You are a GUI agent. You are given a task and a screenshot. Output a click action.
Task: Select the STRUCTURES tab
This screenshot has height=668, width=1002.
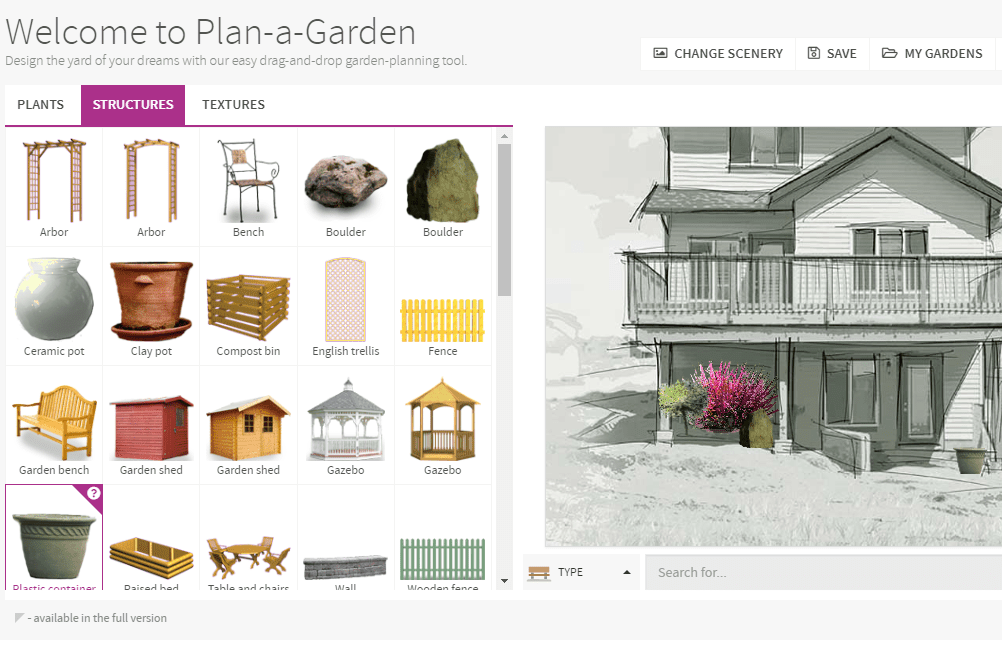point(133,105)
